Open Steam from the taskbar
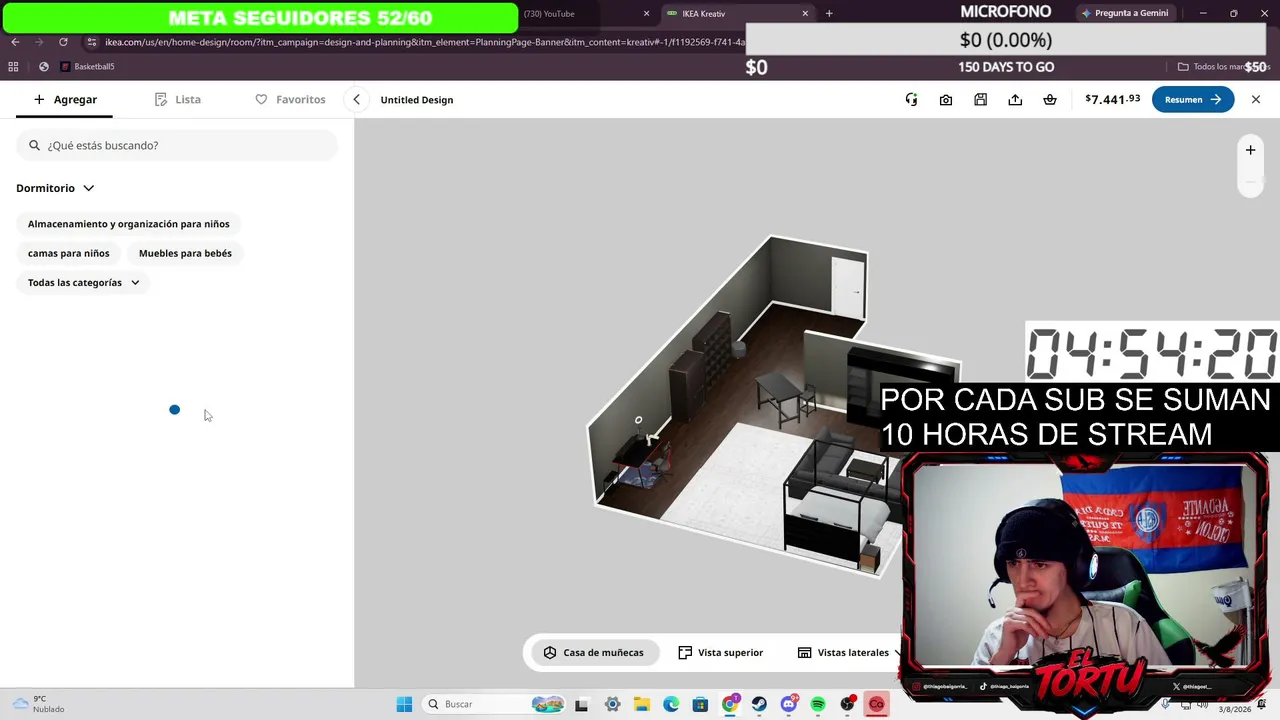1280x720 pixels. tap(759, 704)
